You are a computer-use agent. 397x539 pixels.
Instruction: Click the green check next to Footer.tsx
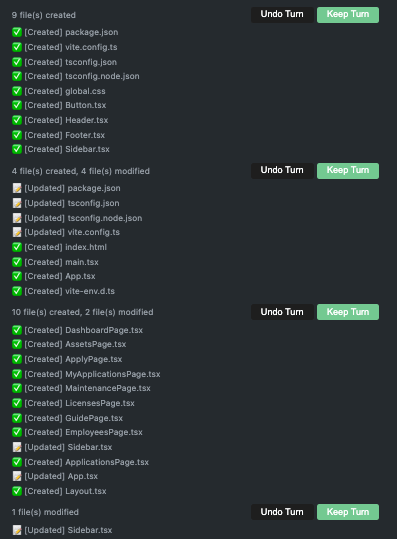17,135
